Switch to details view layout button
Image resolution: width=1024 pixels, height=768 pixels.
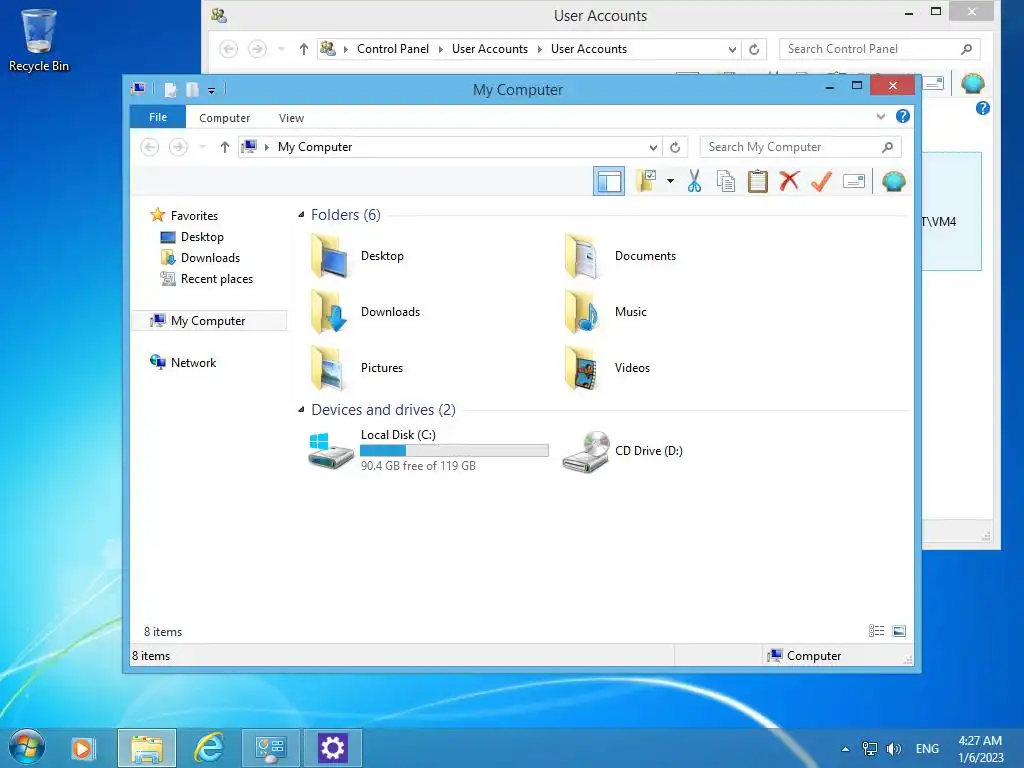[x=876, y=631]
